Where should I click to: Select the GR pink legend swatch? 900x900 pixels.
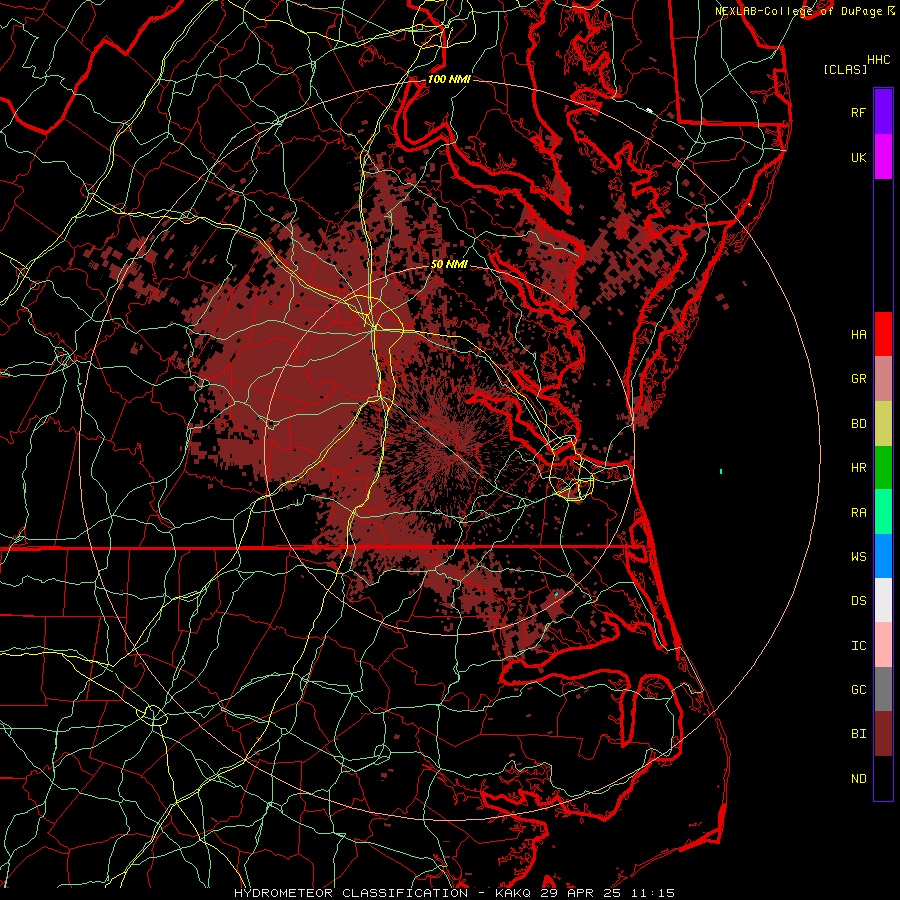click(883, 379)
